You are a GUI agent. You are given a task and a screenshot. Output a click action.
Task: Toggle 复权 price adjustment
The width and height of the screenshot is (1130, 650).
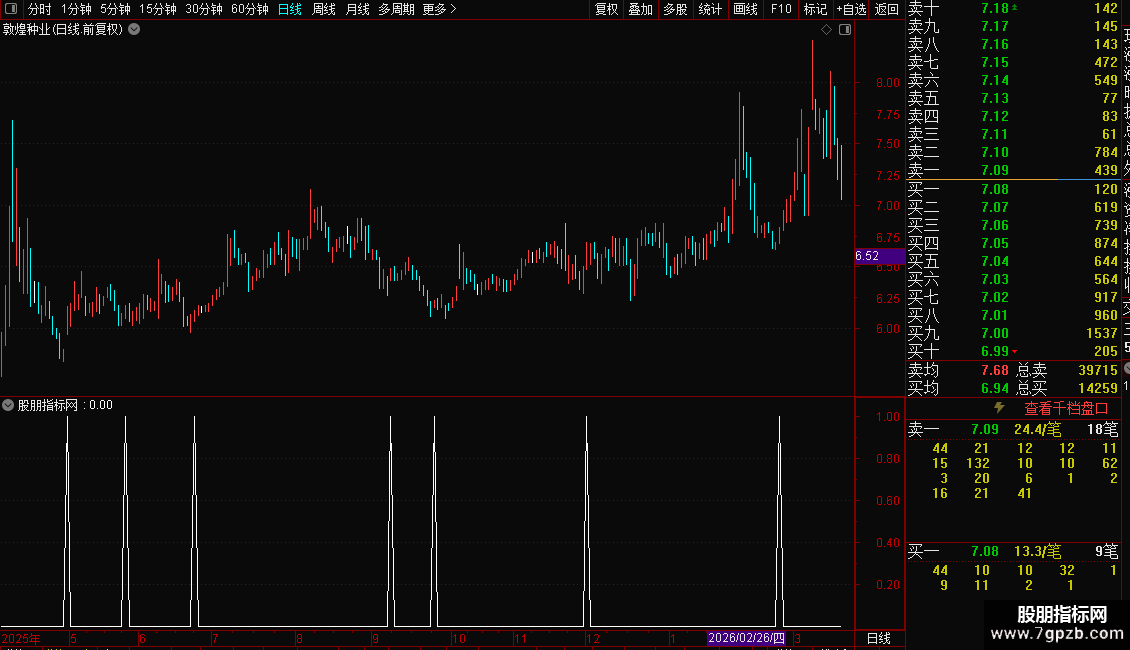[606, 9]
